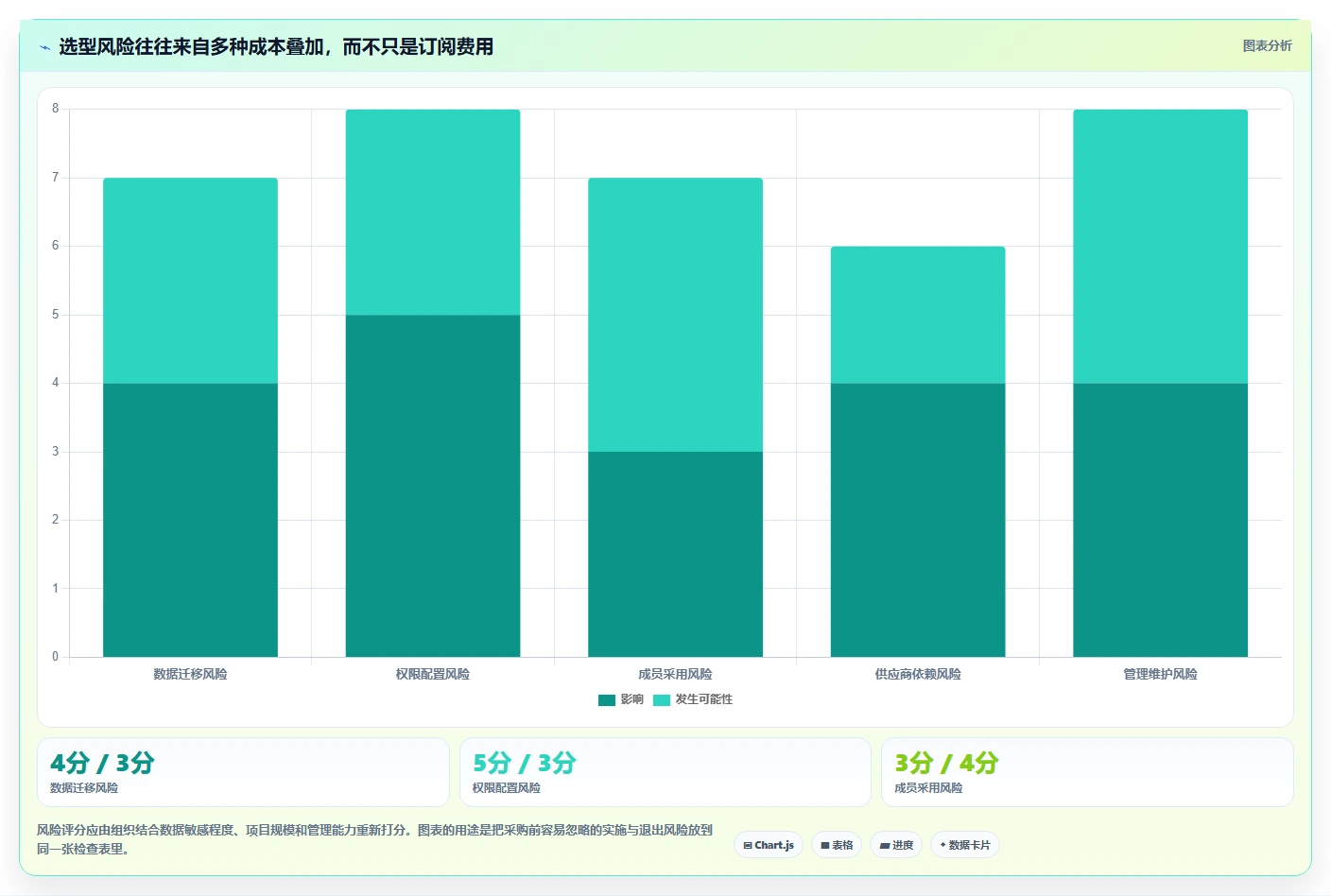Click the dark 影响 segment of 成员采用风险 bar
1331x896 pixels.
pos(675,554)
